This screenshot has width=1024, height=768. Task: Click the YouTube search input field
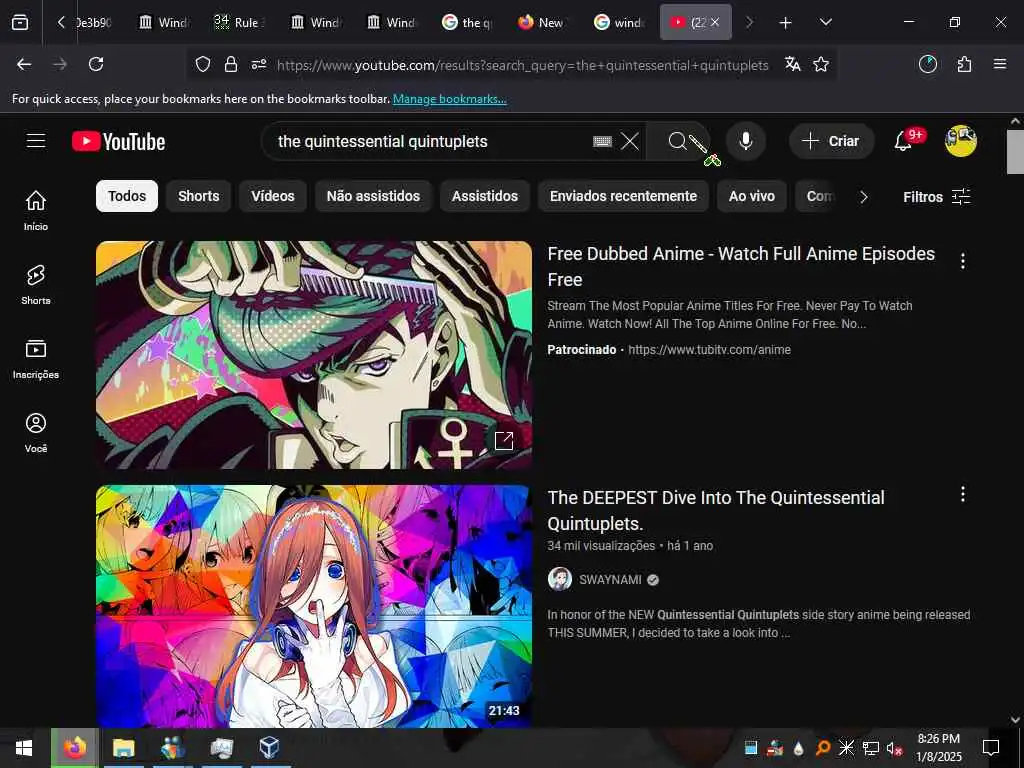point(431,141)
